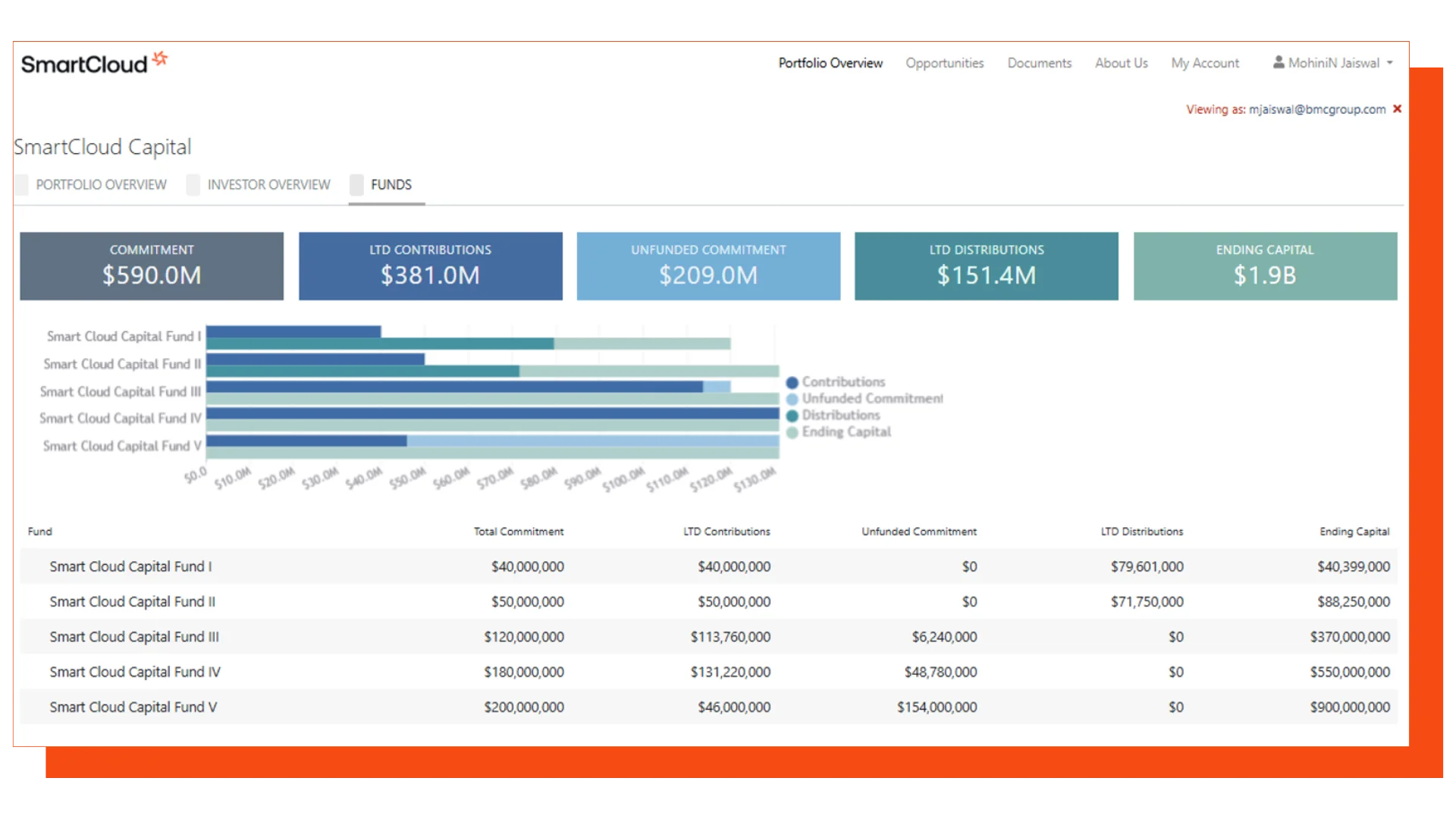Screen dimensions: 1456x819
Task: Toggle Contributions legend dot
Action: click(x=792, y=382)
